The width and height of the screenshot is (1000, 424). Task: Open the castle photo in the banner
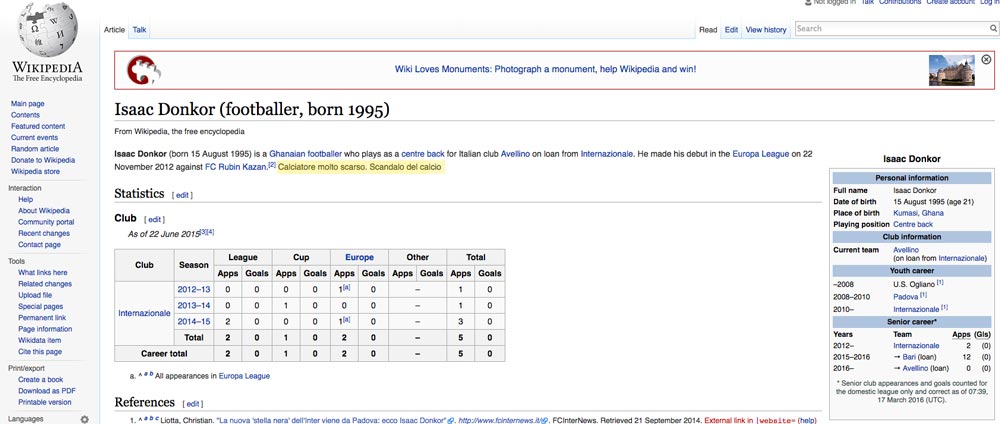952,70
